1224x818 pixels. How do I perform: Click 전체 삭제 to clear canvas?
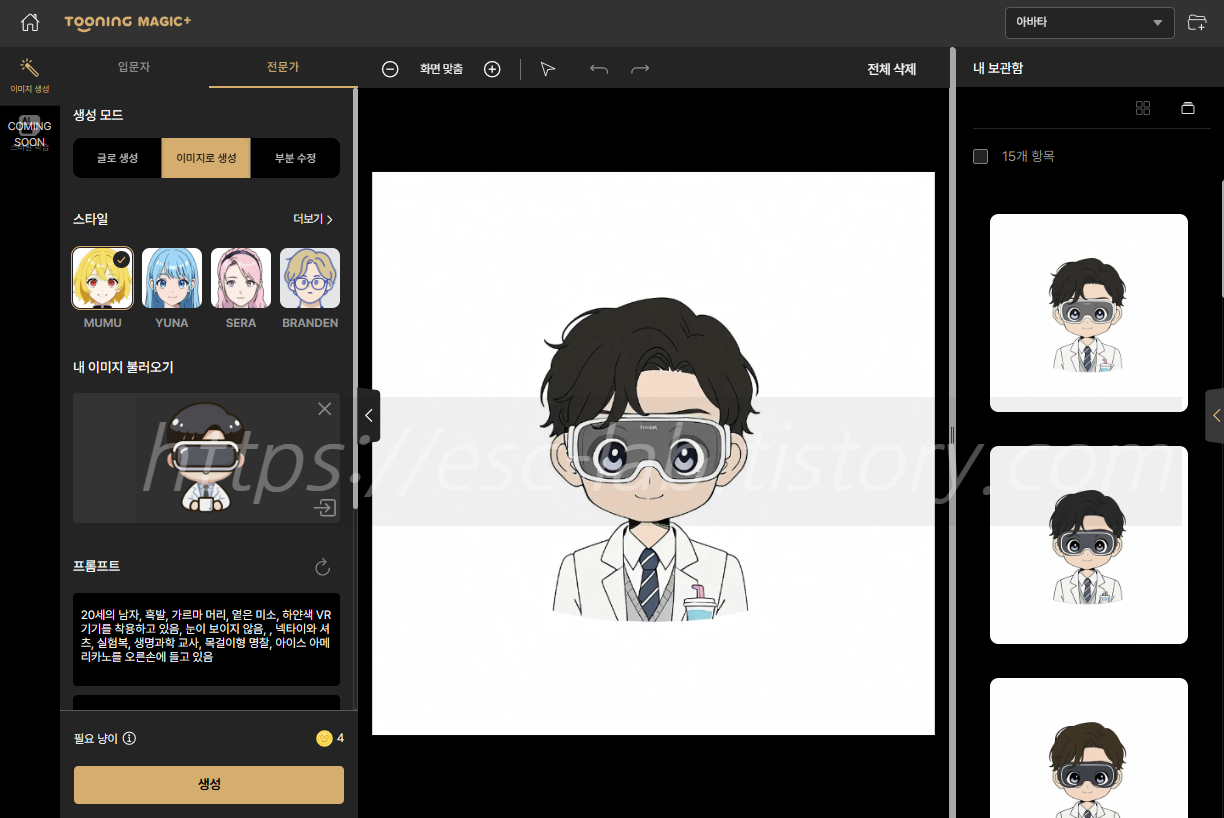[x=891, y=69]
